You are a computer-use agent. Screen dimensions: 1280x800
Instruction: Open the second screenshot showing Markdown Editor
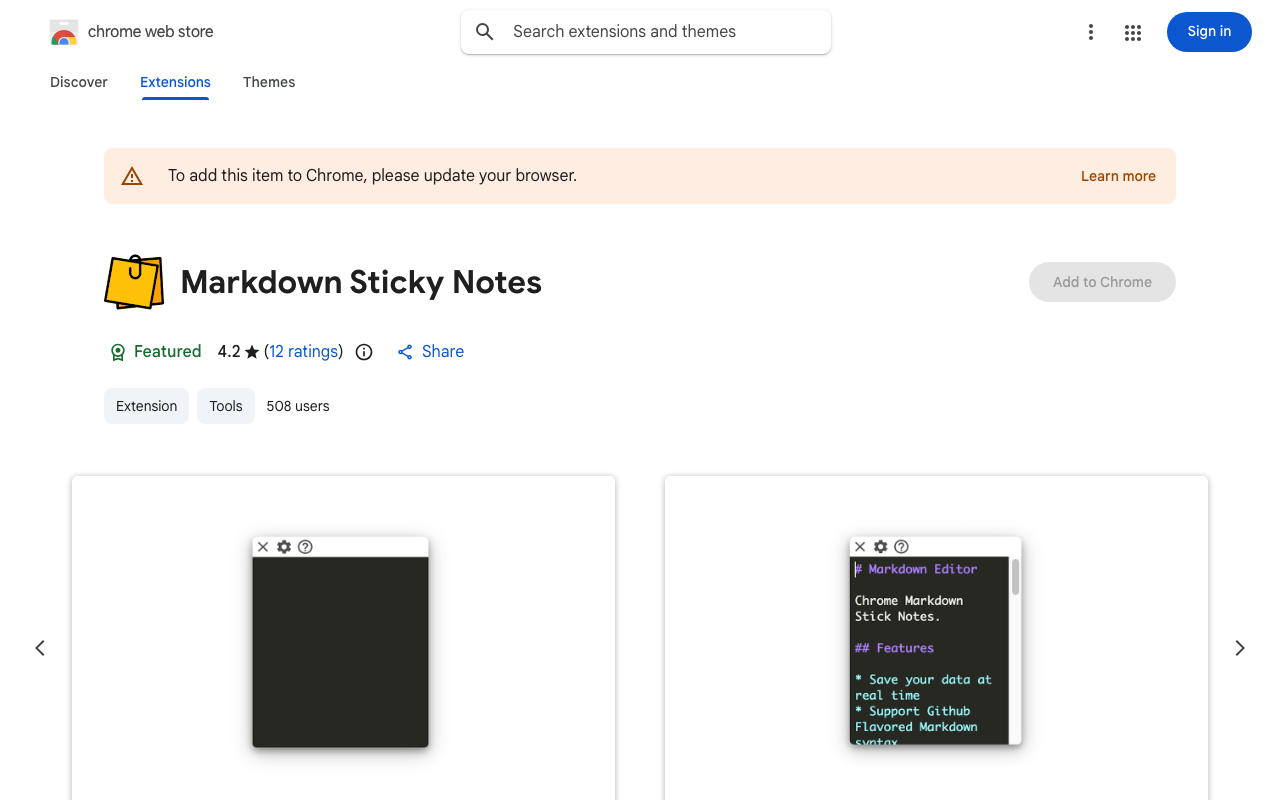(936, 638)
